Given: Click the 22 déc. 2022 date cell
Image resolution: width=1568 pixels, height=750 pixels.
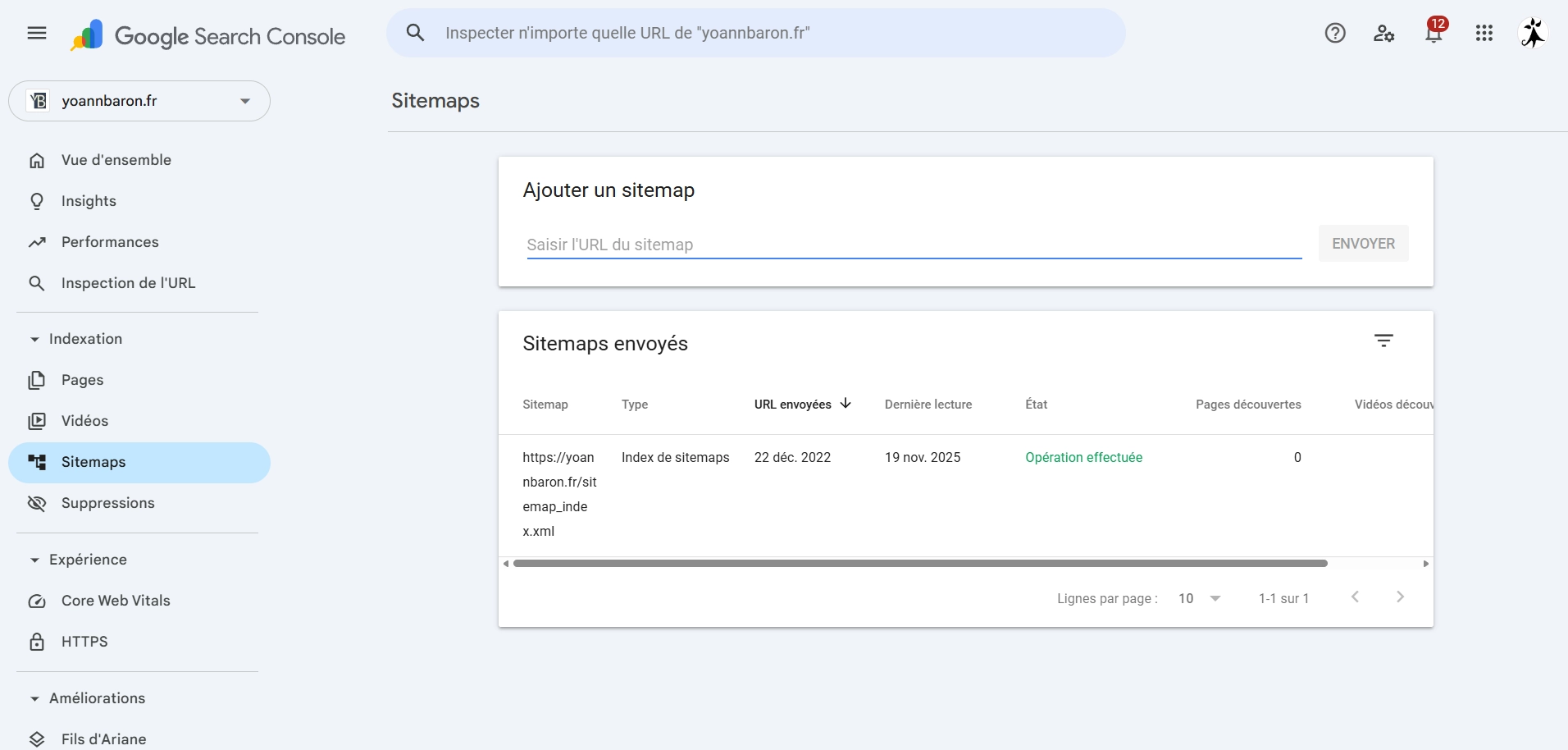Looking at the screenshot, I should pyautogui.click(x=792, y=457).
